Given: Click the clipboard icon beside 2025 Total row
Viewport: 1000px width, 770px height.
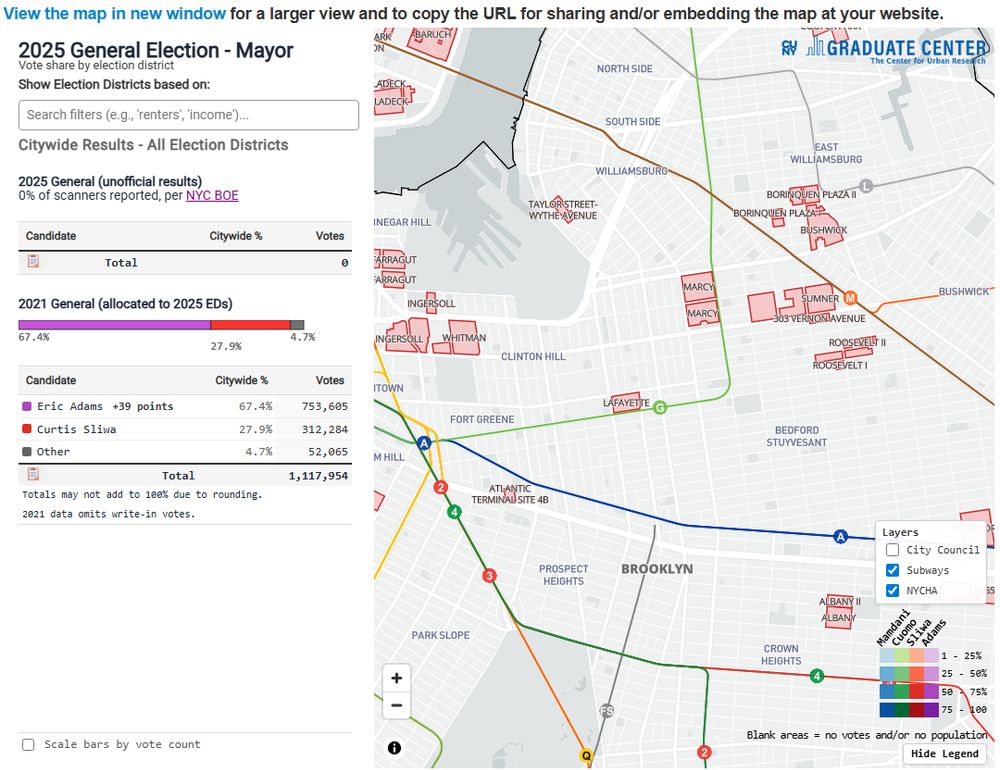Looking at the screenshot, I should pos(32,261).
